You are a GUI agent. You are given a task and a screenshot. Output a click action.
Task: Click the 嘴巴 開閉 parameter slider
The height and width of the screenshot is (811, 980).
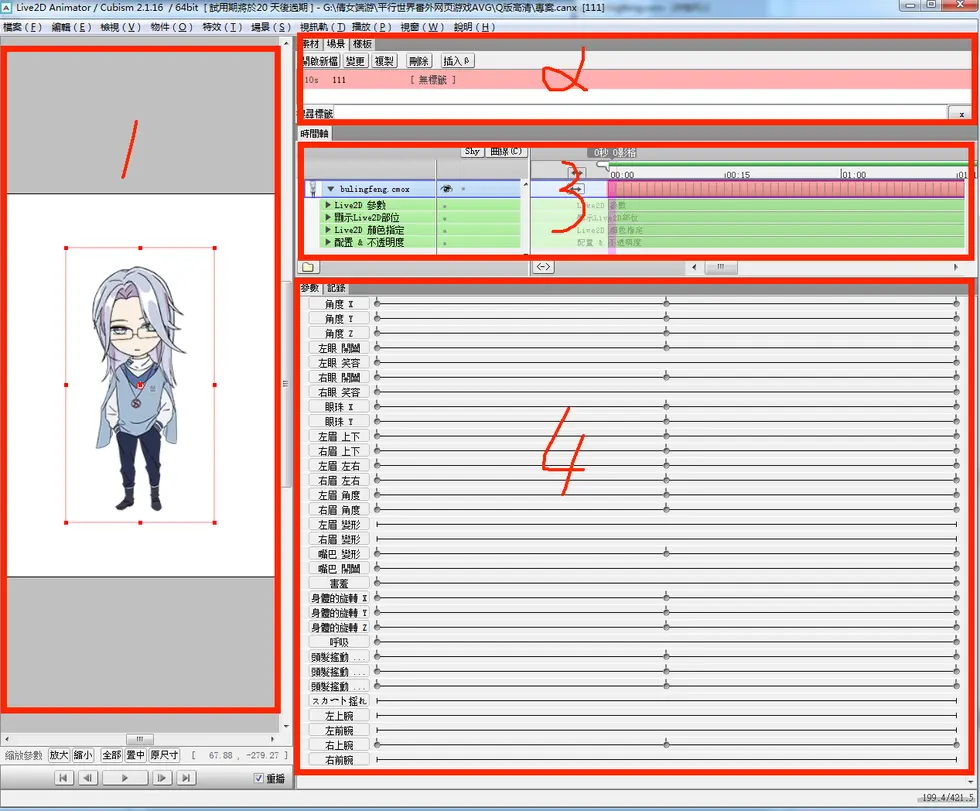[666, 567]
